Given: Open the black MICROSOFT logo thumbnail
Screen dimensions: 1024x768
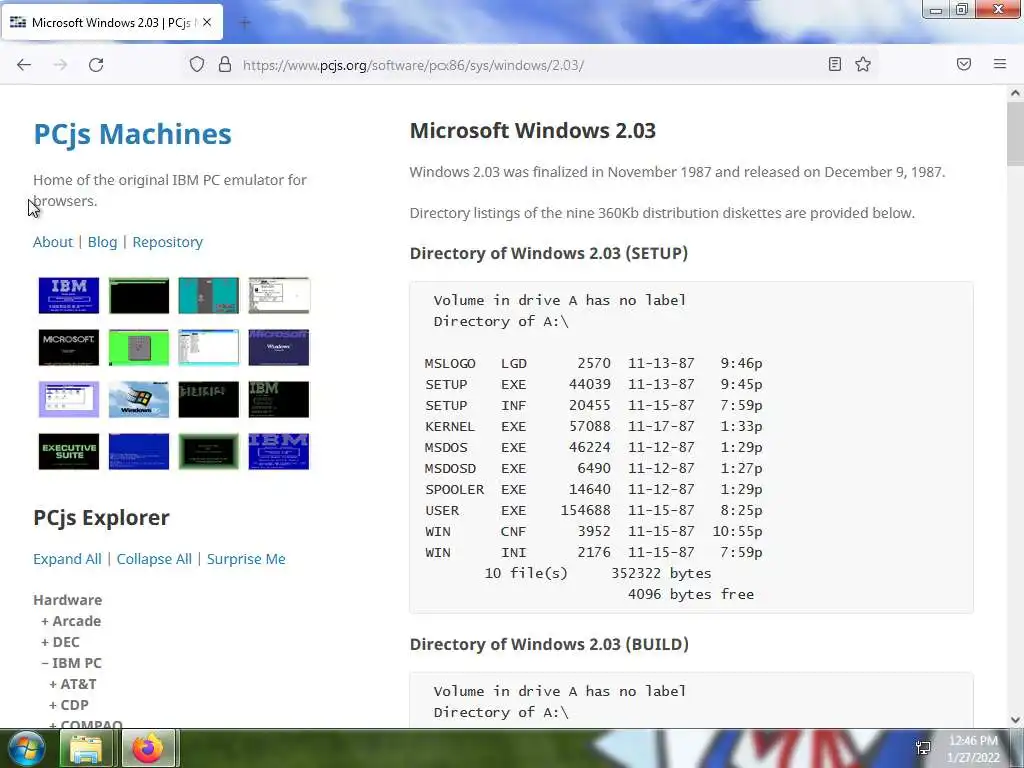Looking at the screenshot, I should (x=69, y=347).
